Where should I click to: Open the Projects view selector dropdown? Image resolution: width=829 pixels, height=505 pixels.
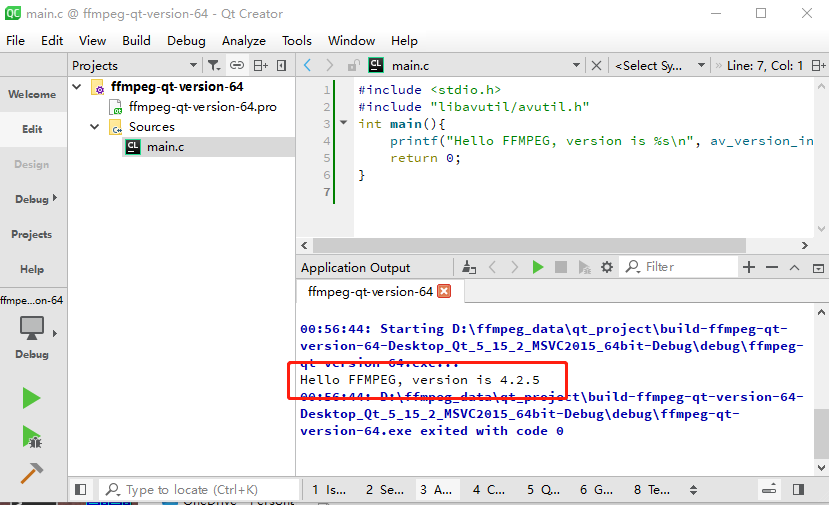click(x=135, y=66)
